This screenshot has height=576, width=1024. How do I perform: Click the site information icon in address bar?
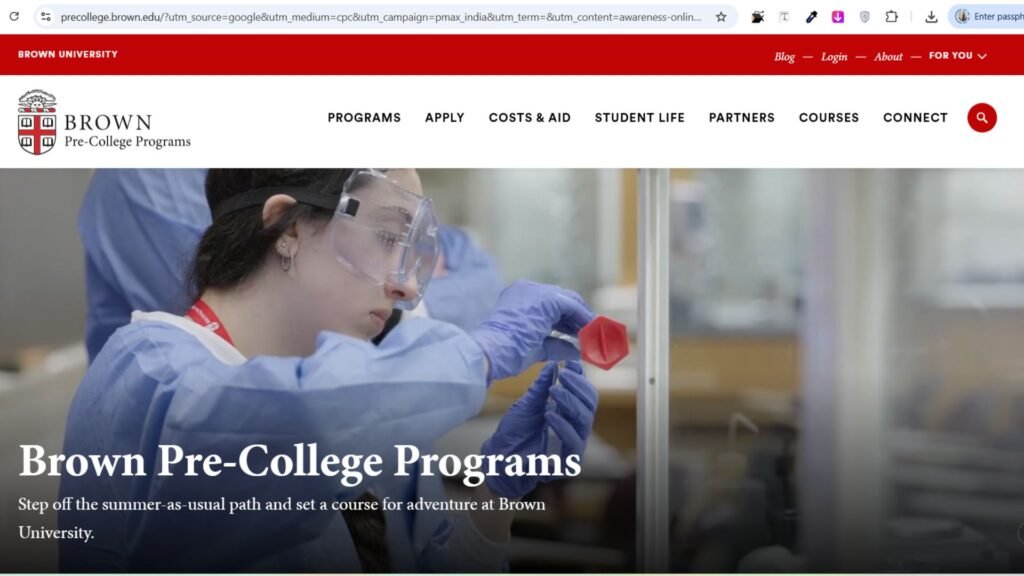[x=46, y=17]
